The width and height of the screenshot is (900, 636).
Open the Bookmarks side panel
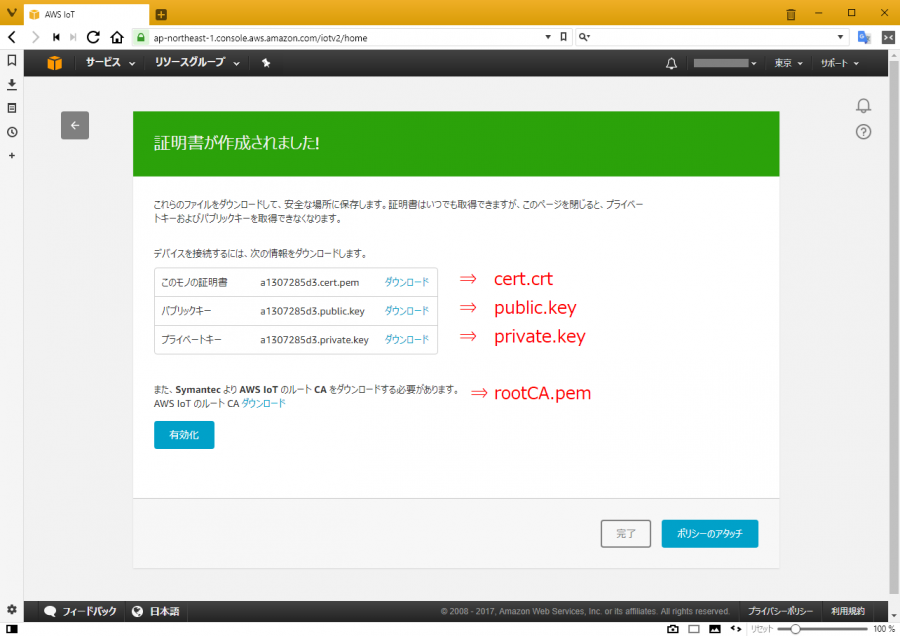pos(11,60)
